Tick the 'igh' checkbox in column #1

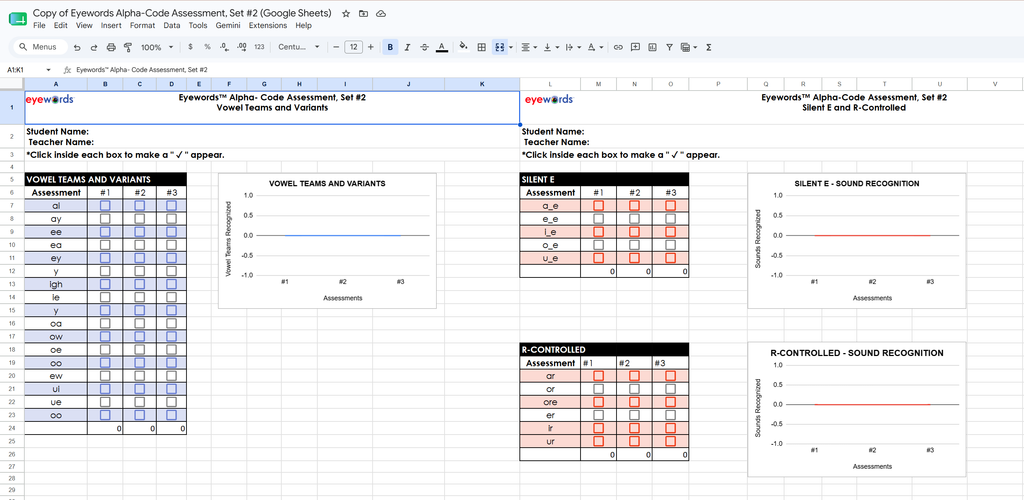point(105,284)
